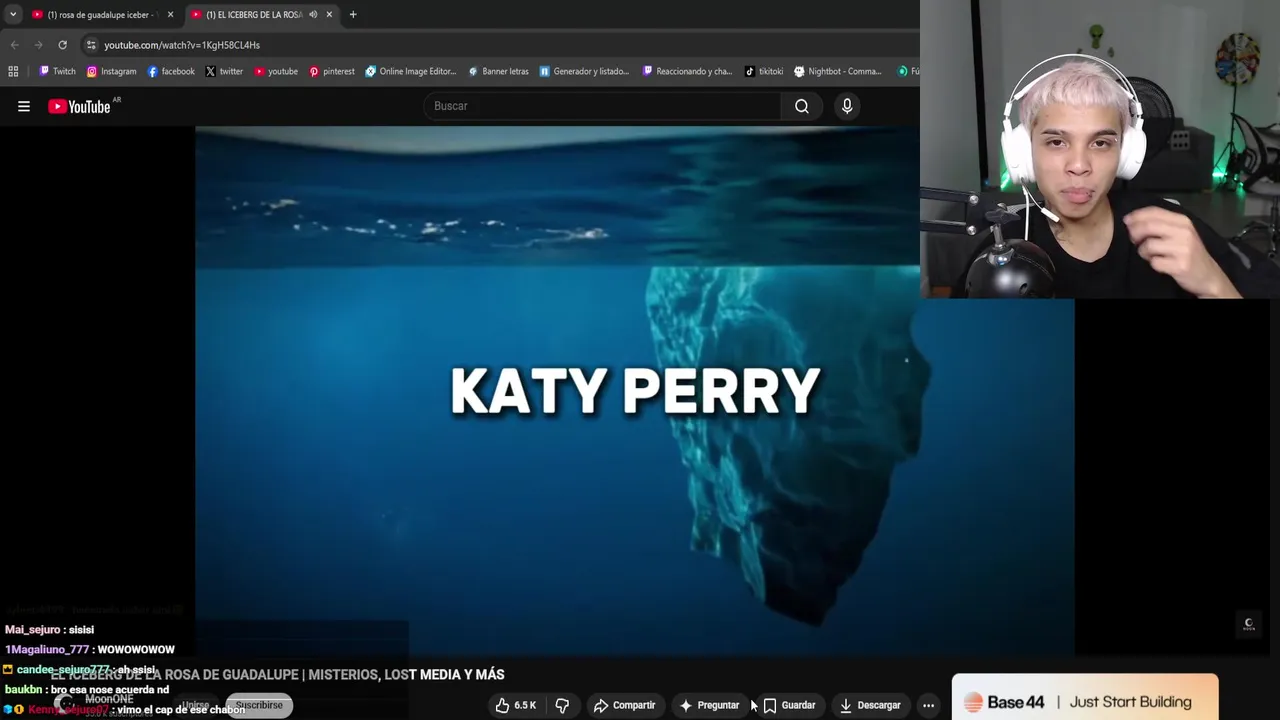This screenshot has height=720, width=1280.
Task: Like the video with thumbs-up 6.5 K
Action: point(516,705)
